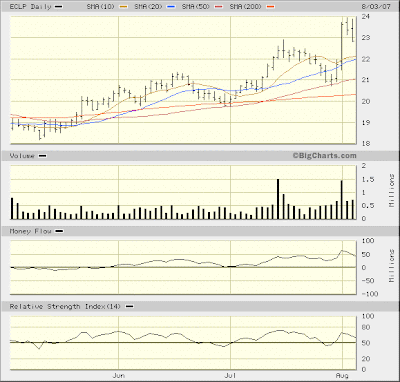400x382 pixels.
Task: Click the Relative Strength Index(14) header
Action: click(65, 306)
